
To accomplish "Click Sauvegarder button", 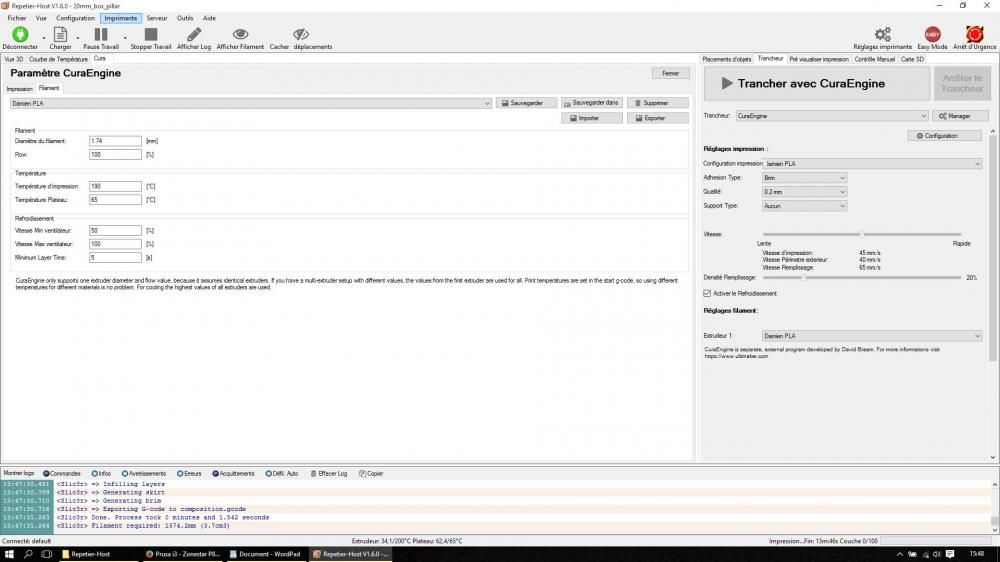I will [526, 103].
